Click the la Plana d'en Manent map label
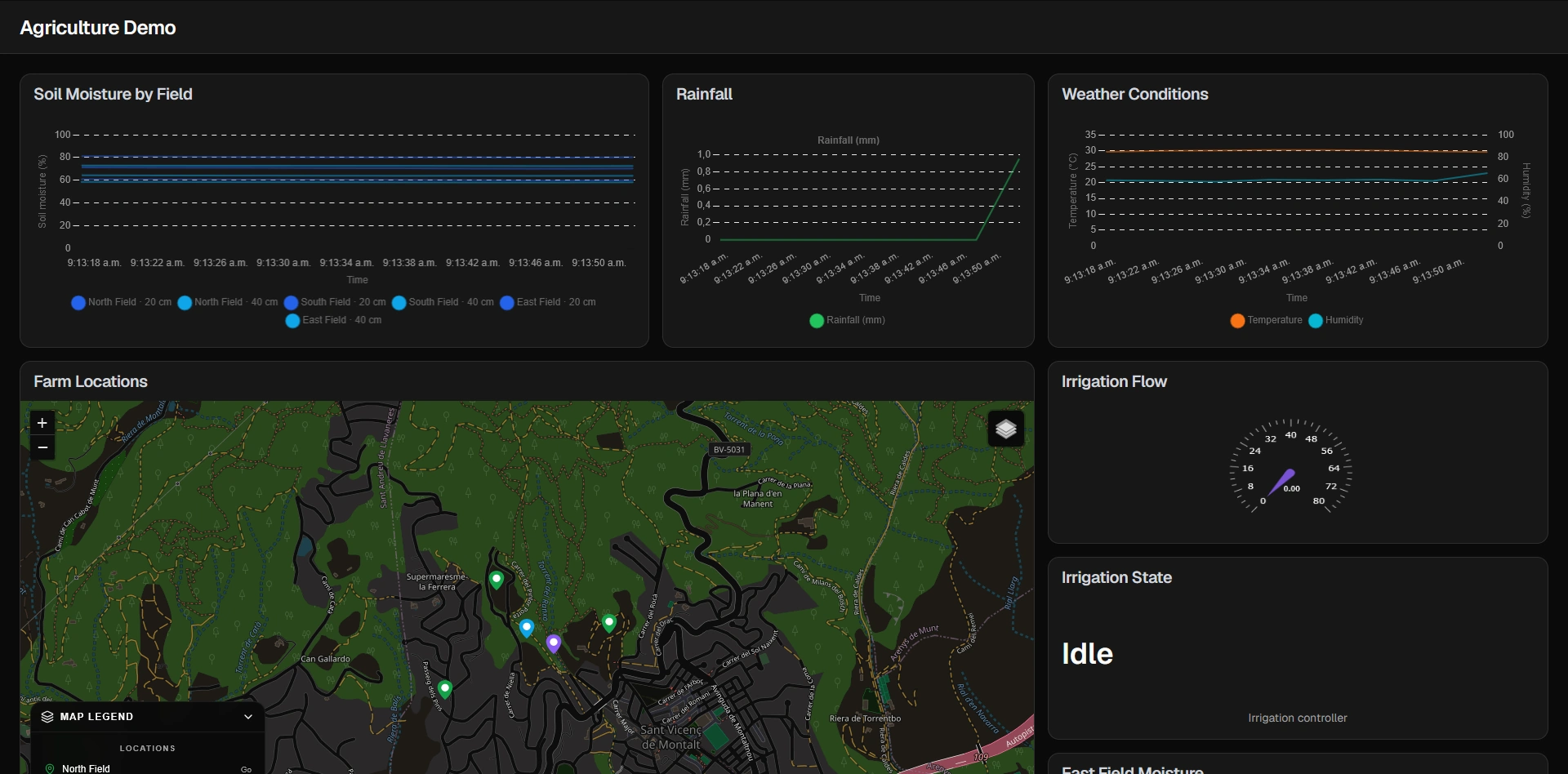 coord(758,498)
